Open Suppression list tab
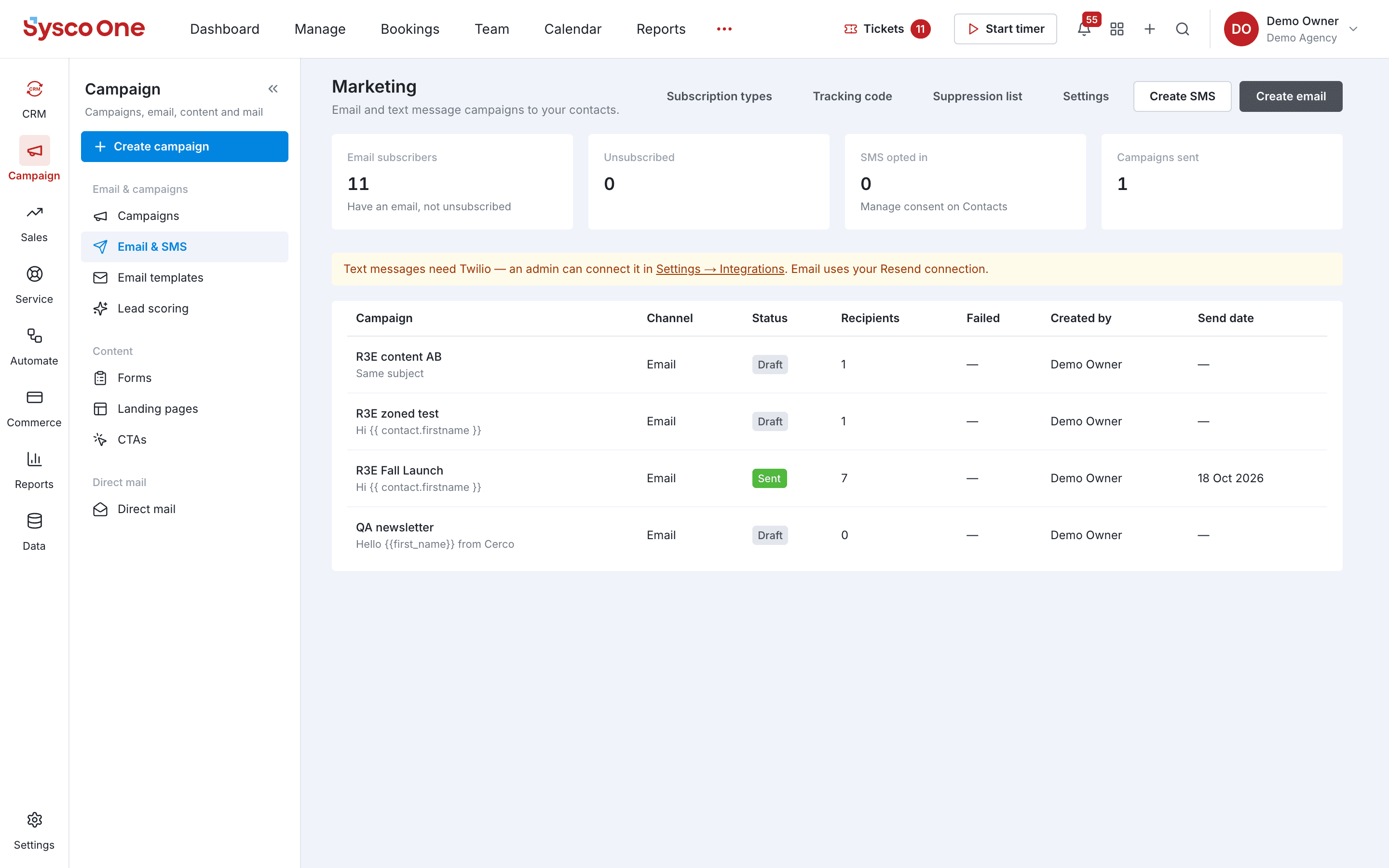The height and width of the screenshot is (868, 1389). 977,96
